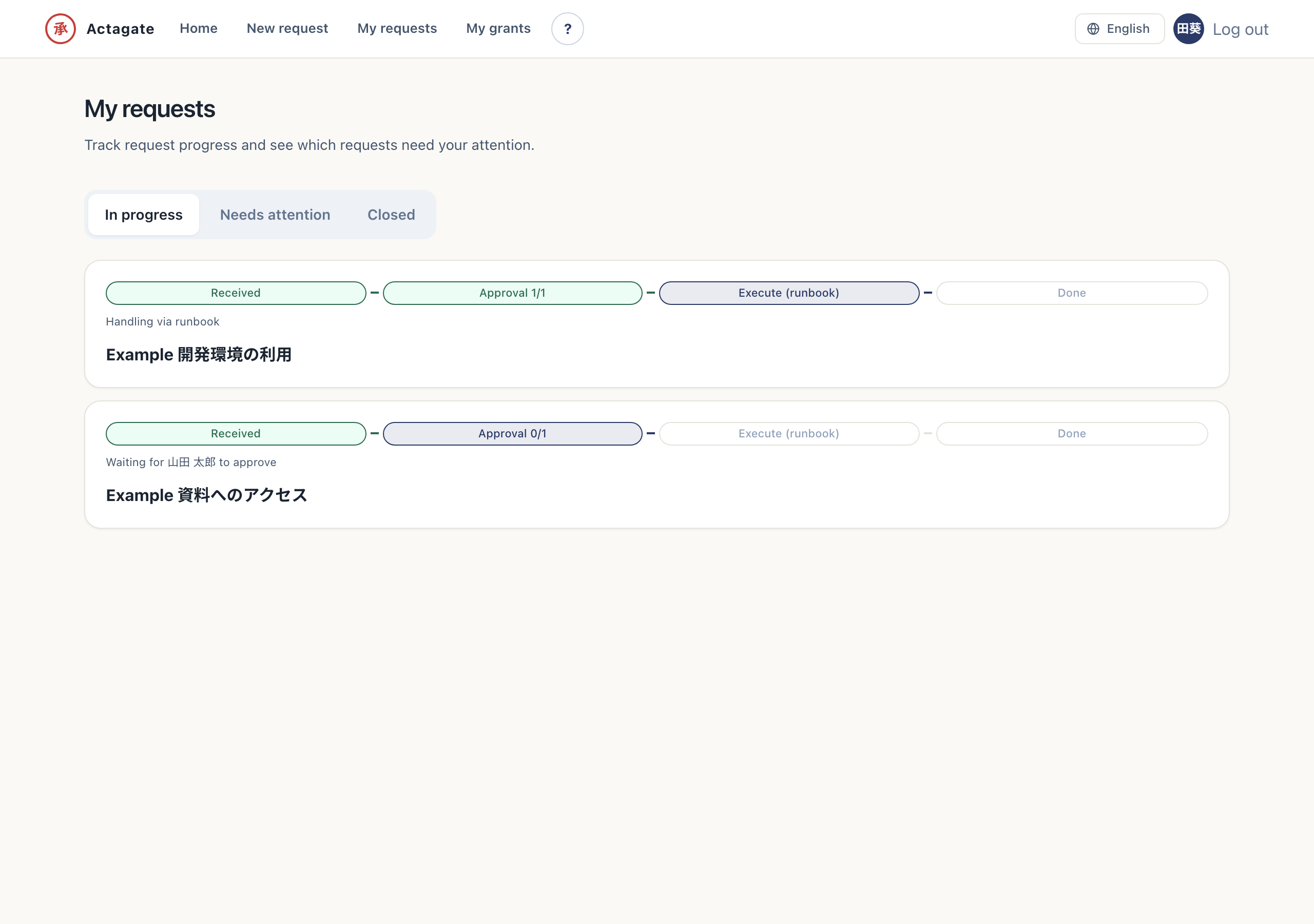
Task: Click Received step in 資料へのアクセス request
Action: 236,434
